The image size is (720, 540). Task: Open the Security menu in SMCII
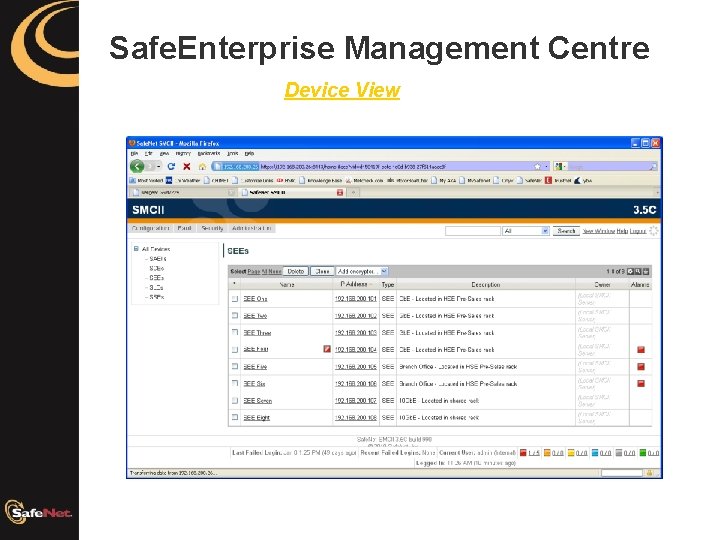pos(212,228)
